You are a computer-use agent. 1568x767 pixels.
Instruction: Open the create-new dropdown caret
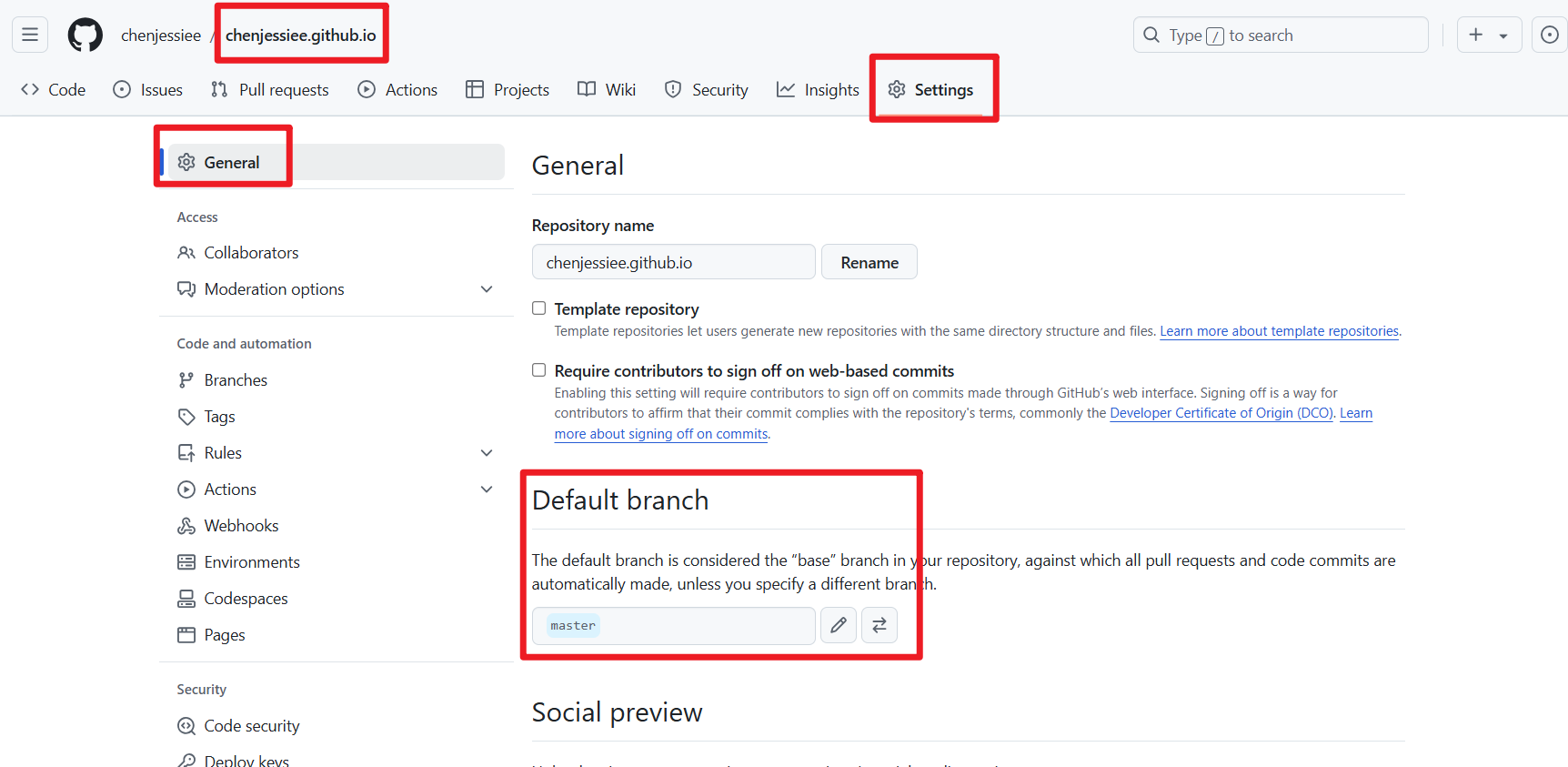(1503, 35)
